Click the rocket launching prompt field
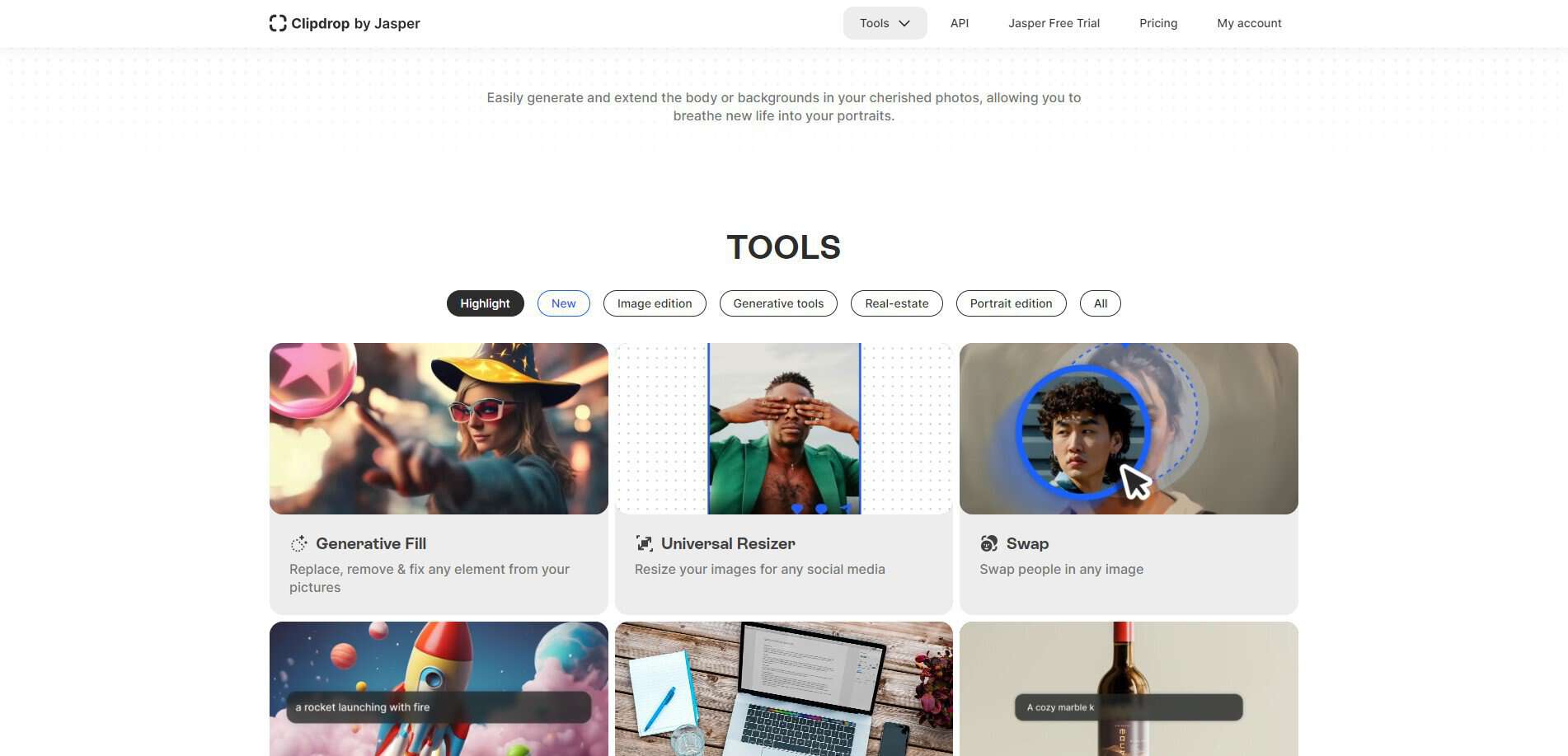Image resolution: width=1568 pixels, height=756 pixels. (439, 707)
